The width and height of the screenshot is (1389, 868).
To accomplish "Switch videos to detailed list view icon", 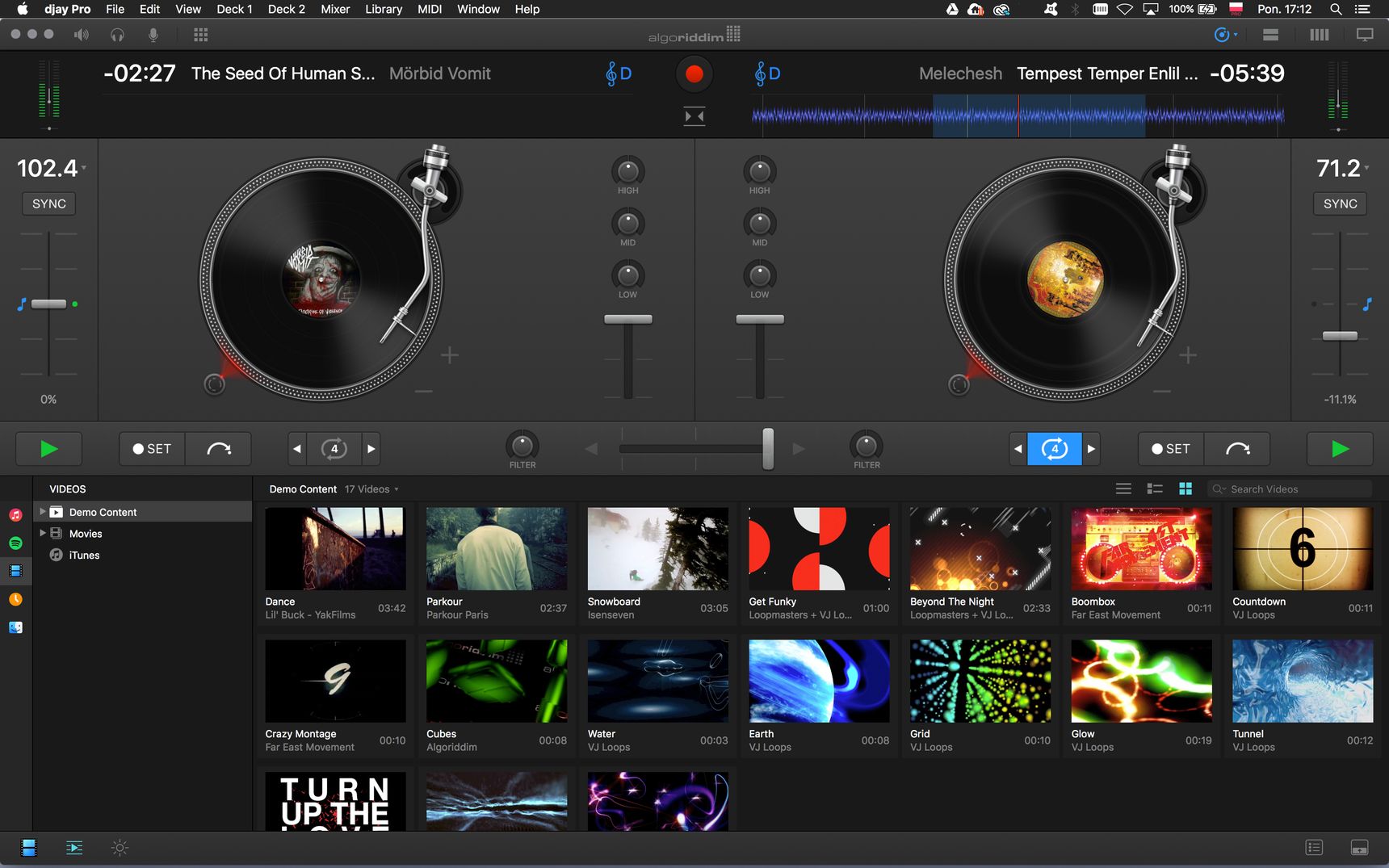I will coord(1155,489).
